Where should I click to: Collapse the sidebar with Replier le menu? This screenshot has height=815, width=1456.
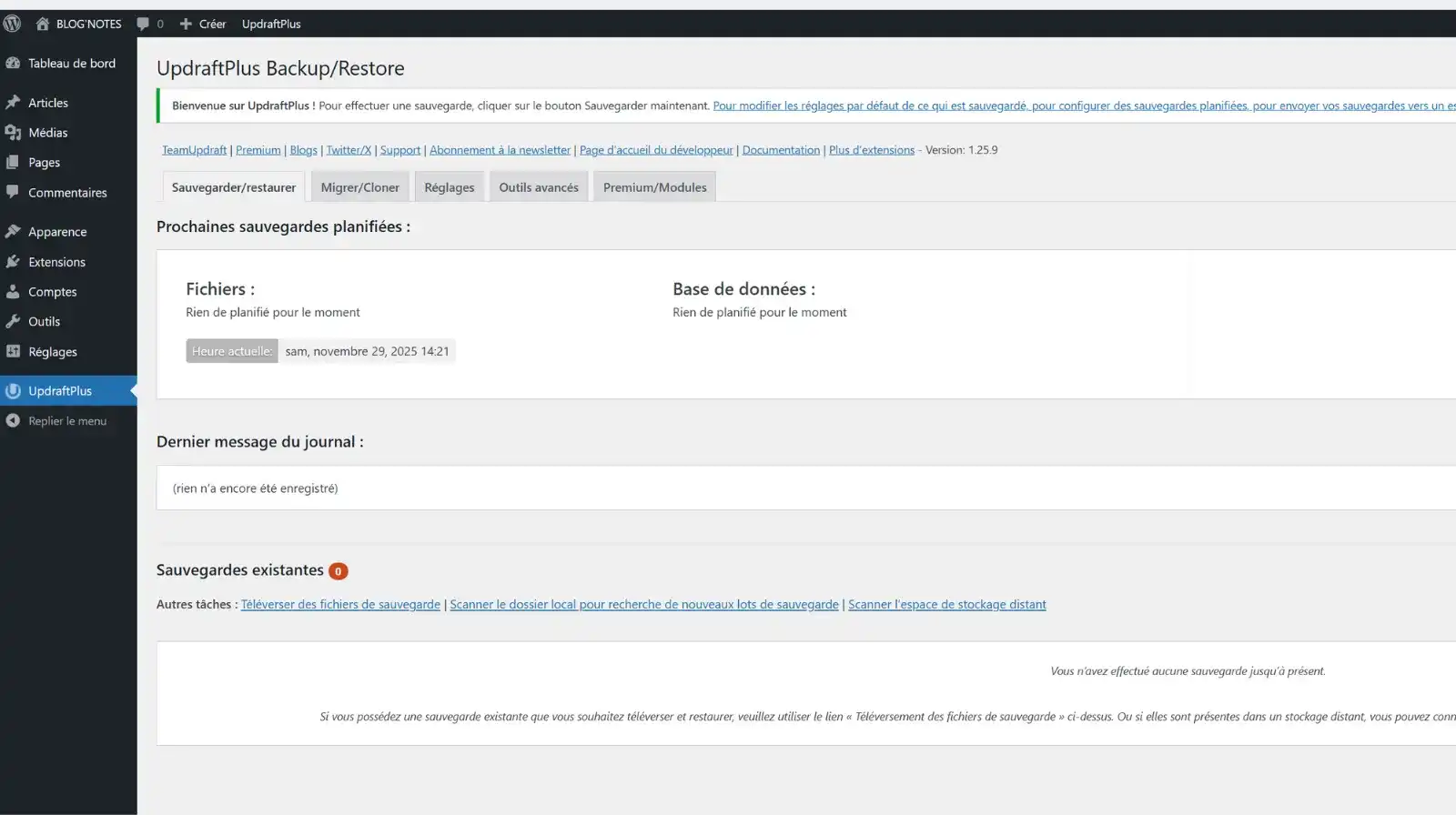coord(66,421)
